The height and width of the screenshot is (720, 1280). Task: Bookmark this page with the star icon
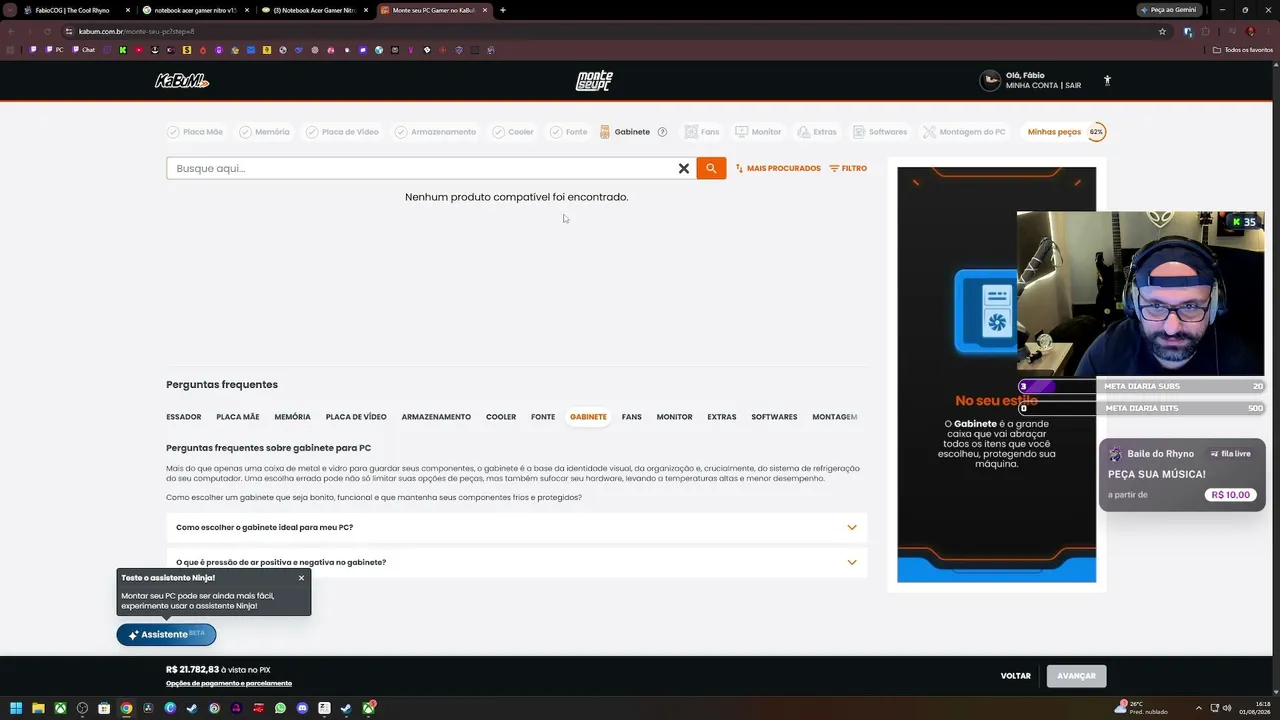1162,31
